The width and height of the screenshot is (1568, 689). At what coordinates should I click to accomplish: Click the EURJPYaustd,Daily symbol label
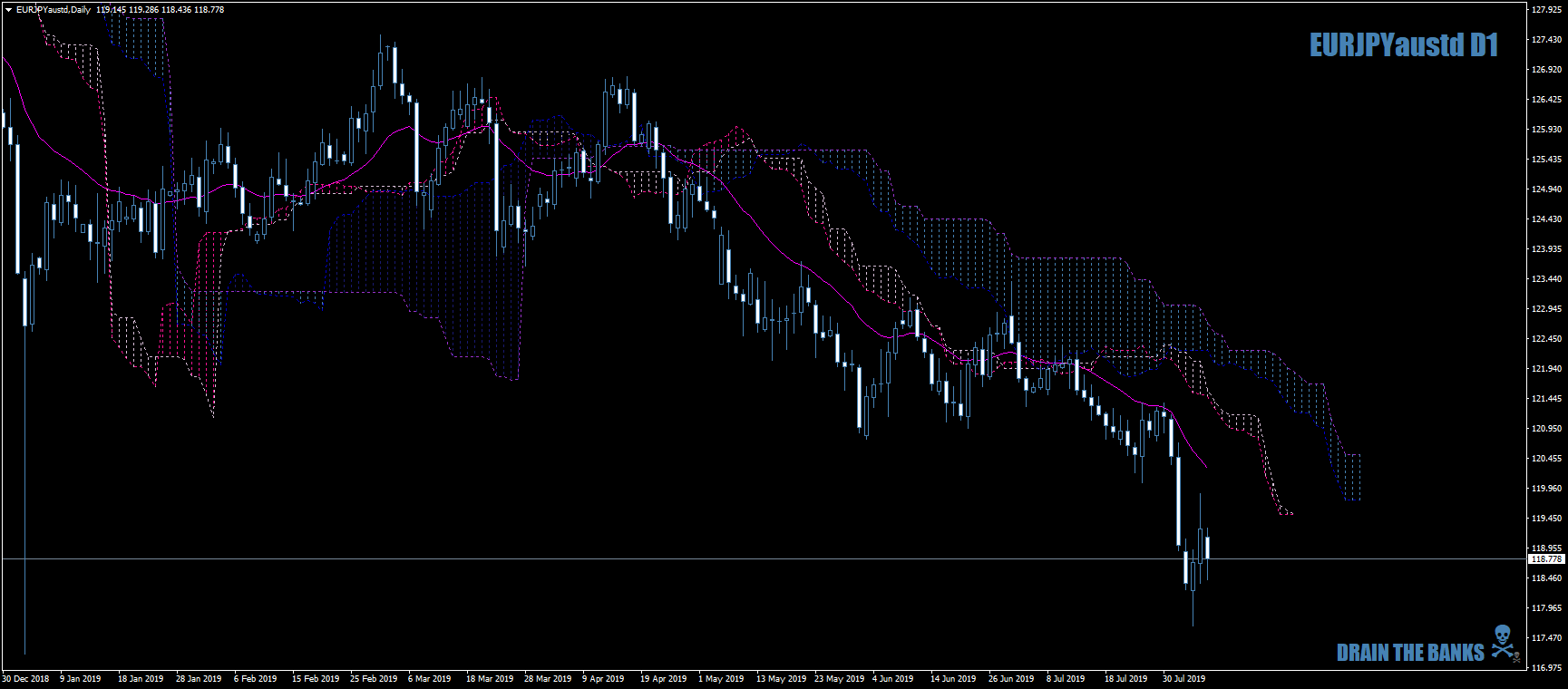[x=53, y=10]
